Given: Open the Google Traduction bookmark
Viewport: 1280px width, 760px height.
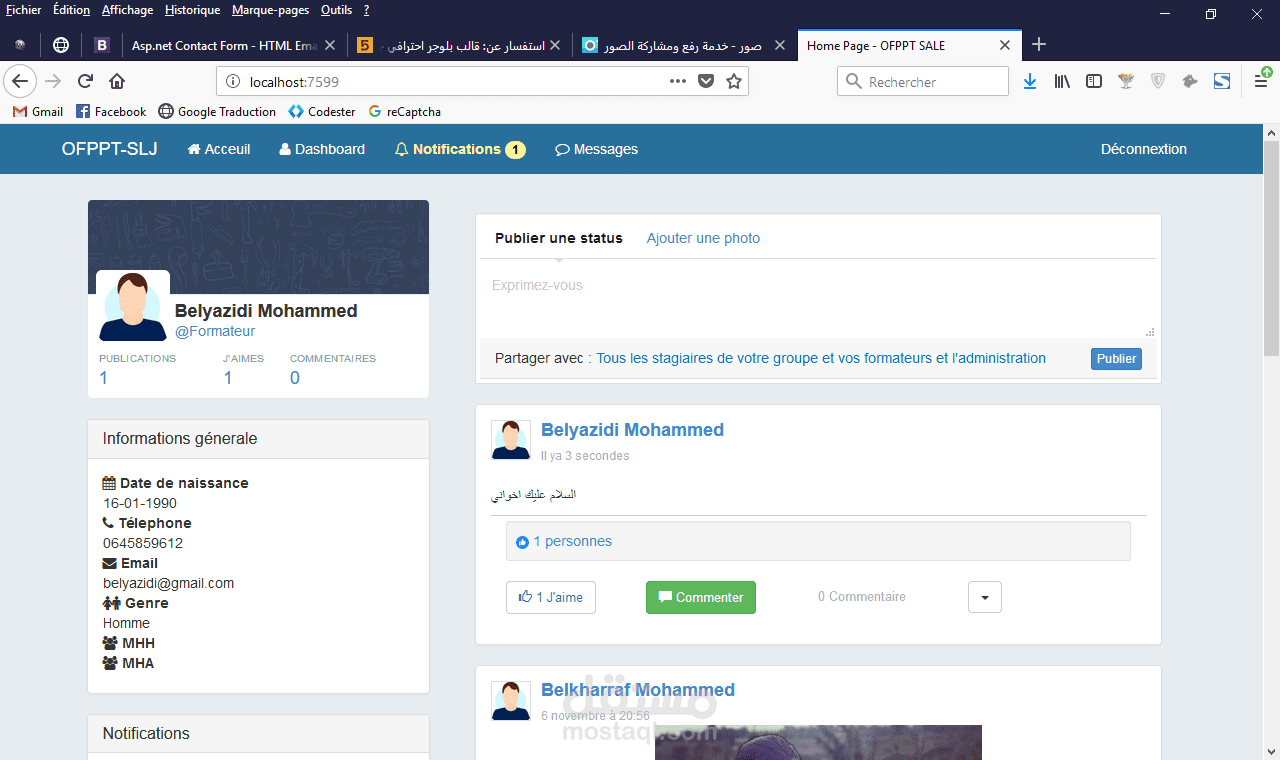Looking at the screenshot, I should pyautogui.click(x=217, y=112).
